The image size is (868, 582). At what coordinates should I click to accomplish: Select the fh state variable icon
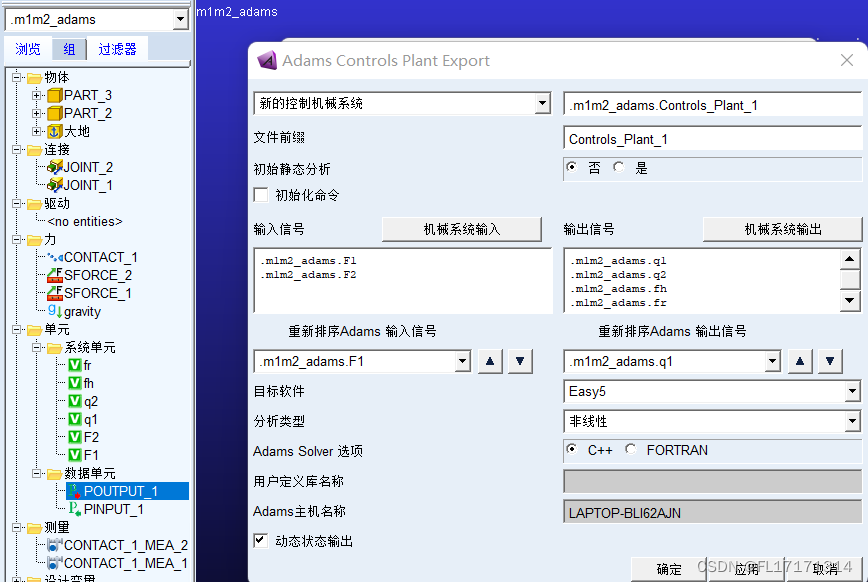pyautogui.click(x=75, y=383)
